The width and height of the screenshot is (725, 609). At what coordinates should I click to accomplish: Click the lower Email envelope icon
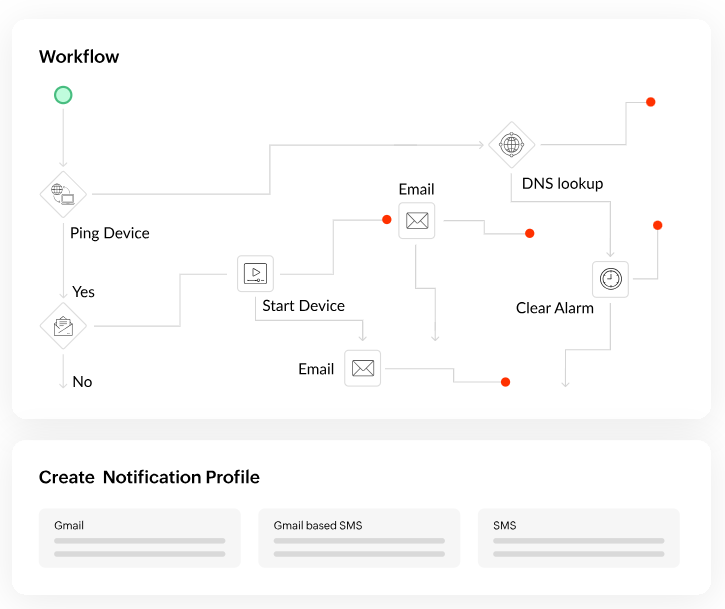point(363,368)
